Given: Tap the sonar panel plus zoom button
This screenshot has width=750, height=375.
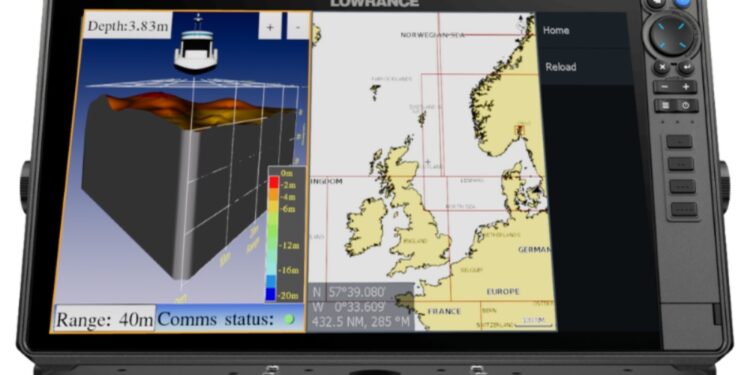Looking at the screenshot, I should [270, 26].
